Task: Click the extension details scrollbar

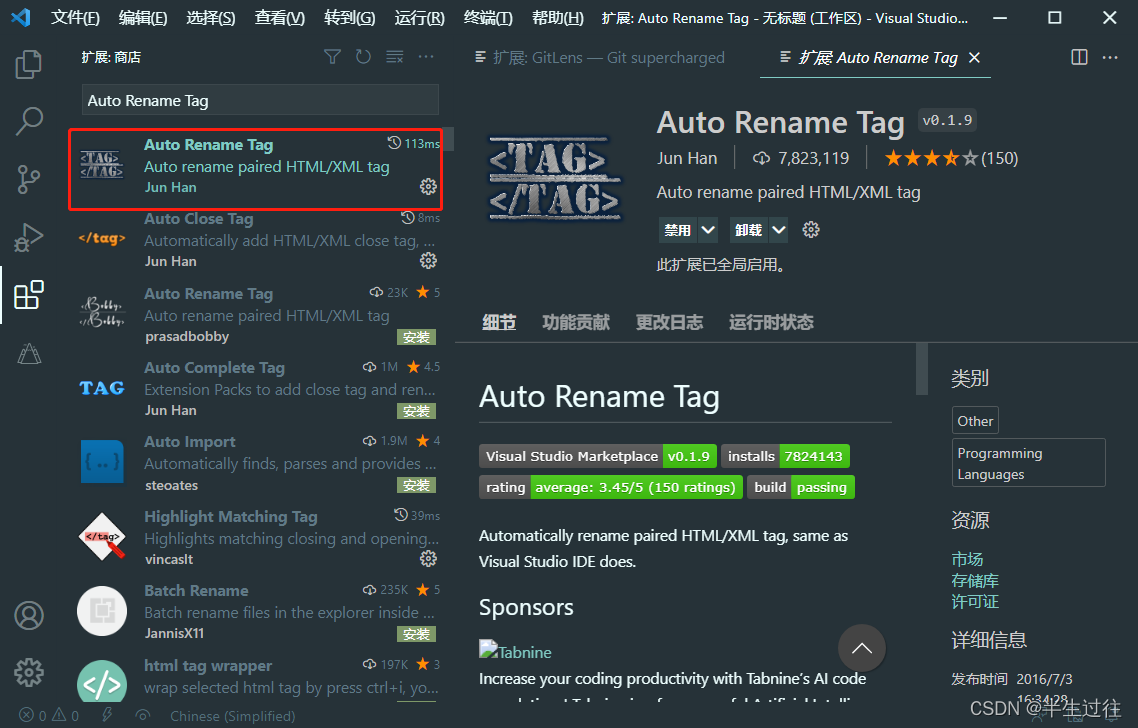Action: (x=922, y=369)
